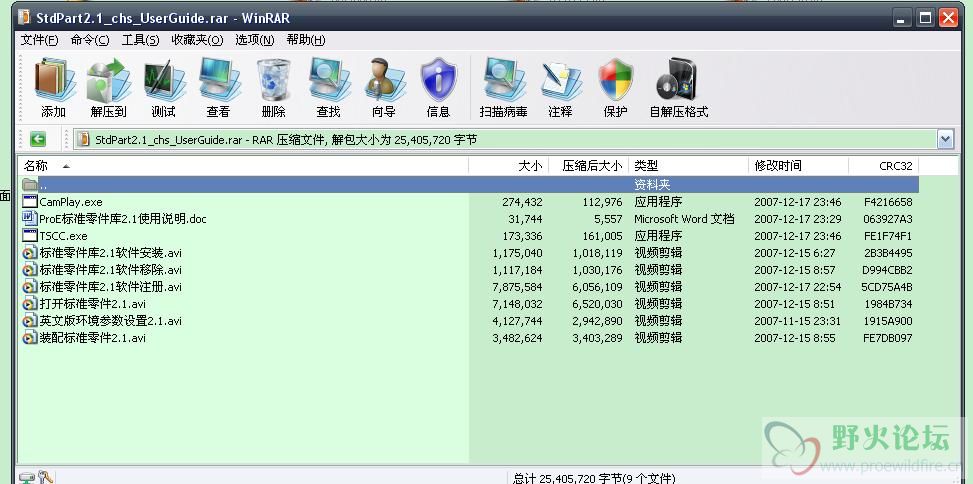Image resolution: width=973 pixels, height=484 pixels.
Task: Click the Add (添加) toolbar icon
Action: pyautogui.click(x=54, y=80)
